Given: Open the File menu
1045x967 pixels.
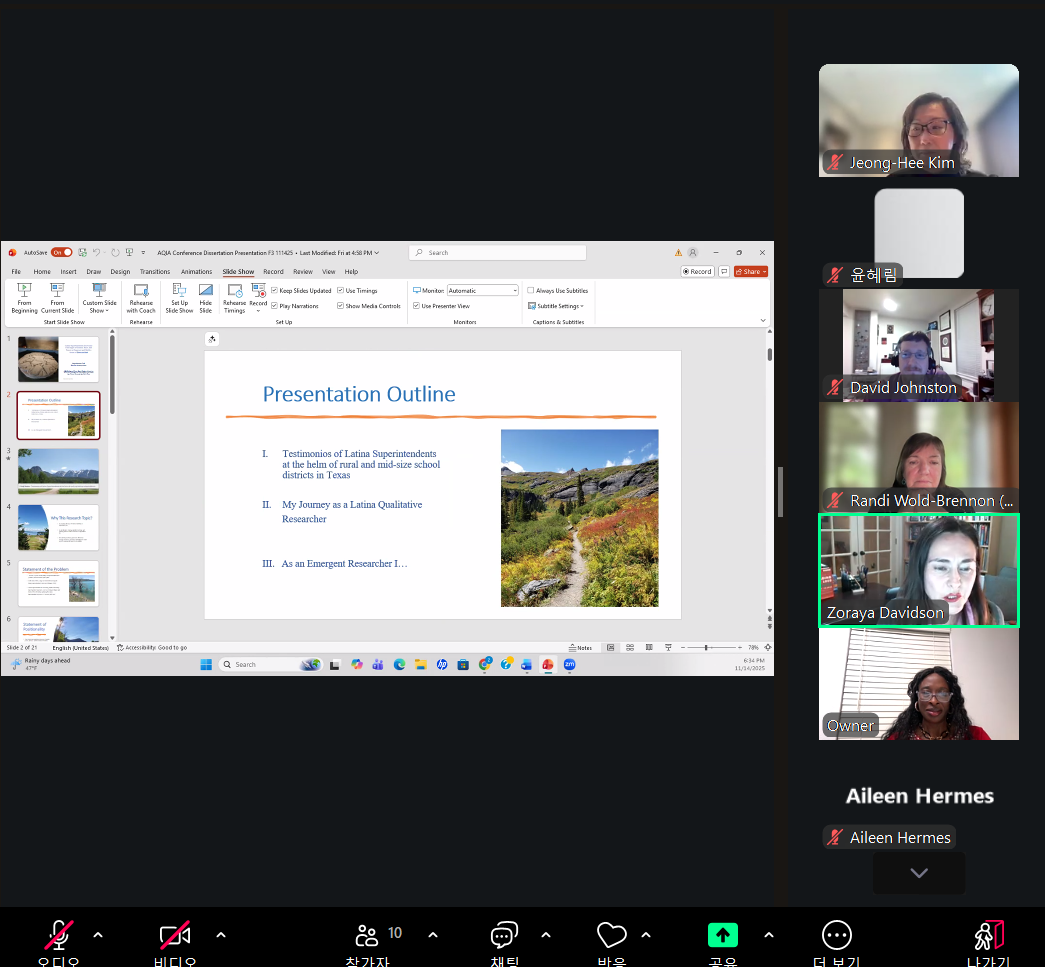Looking at the screenshot, I should [16, 271].
